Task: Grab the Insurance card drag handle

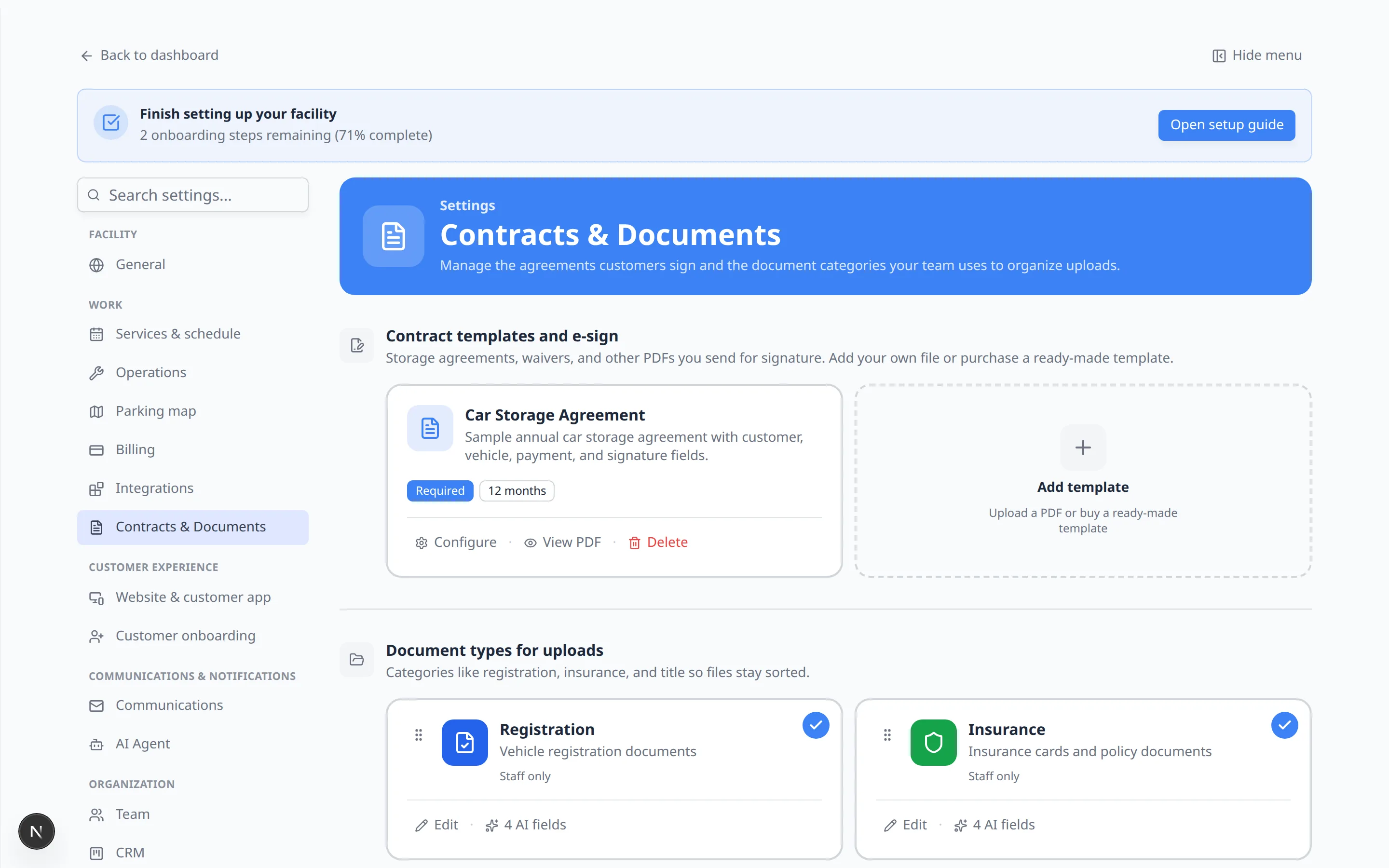Action: tap(887, 735)
